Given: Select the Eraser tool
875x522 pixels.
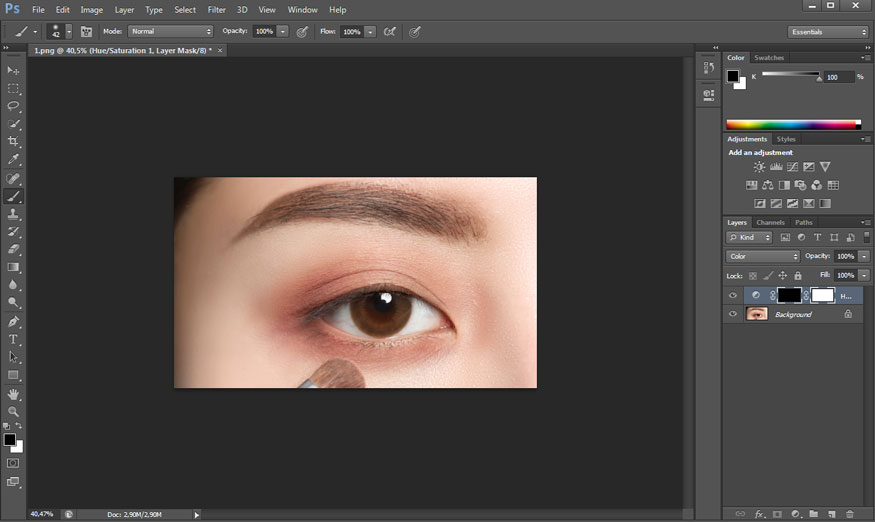Looking at the screenshot, I should (13, 249).
